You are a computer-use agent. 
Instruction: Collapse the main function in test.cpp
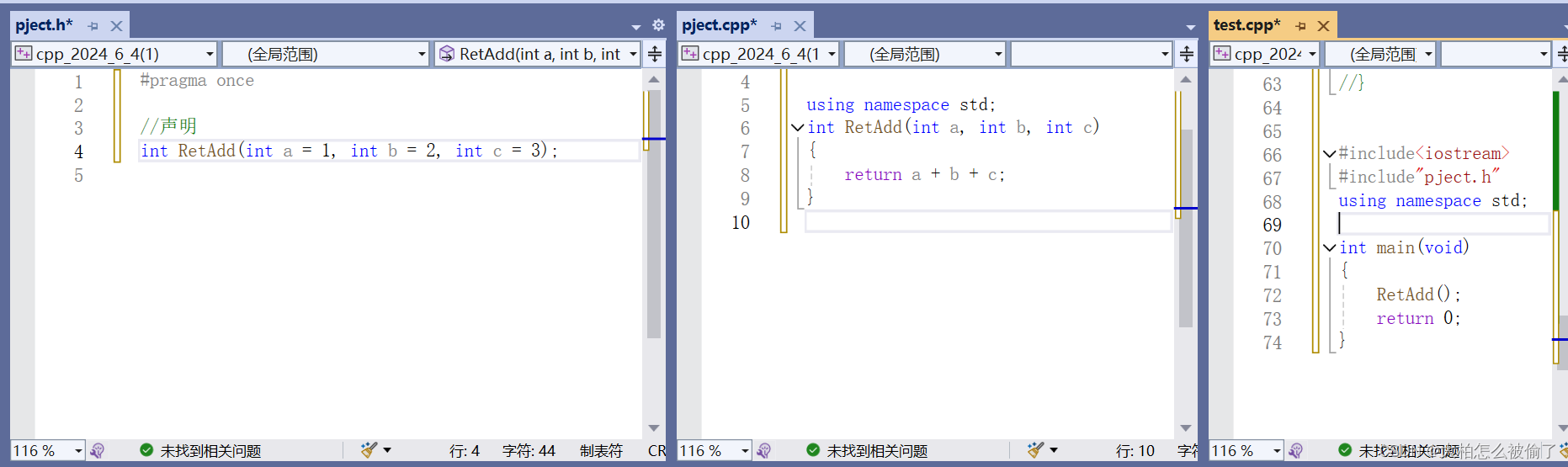coord(1329,248)
